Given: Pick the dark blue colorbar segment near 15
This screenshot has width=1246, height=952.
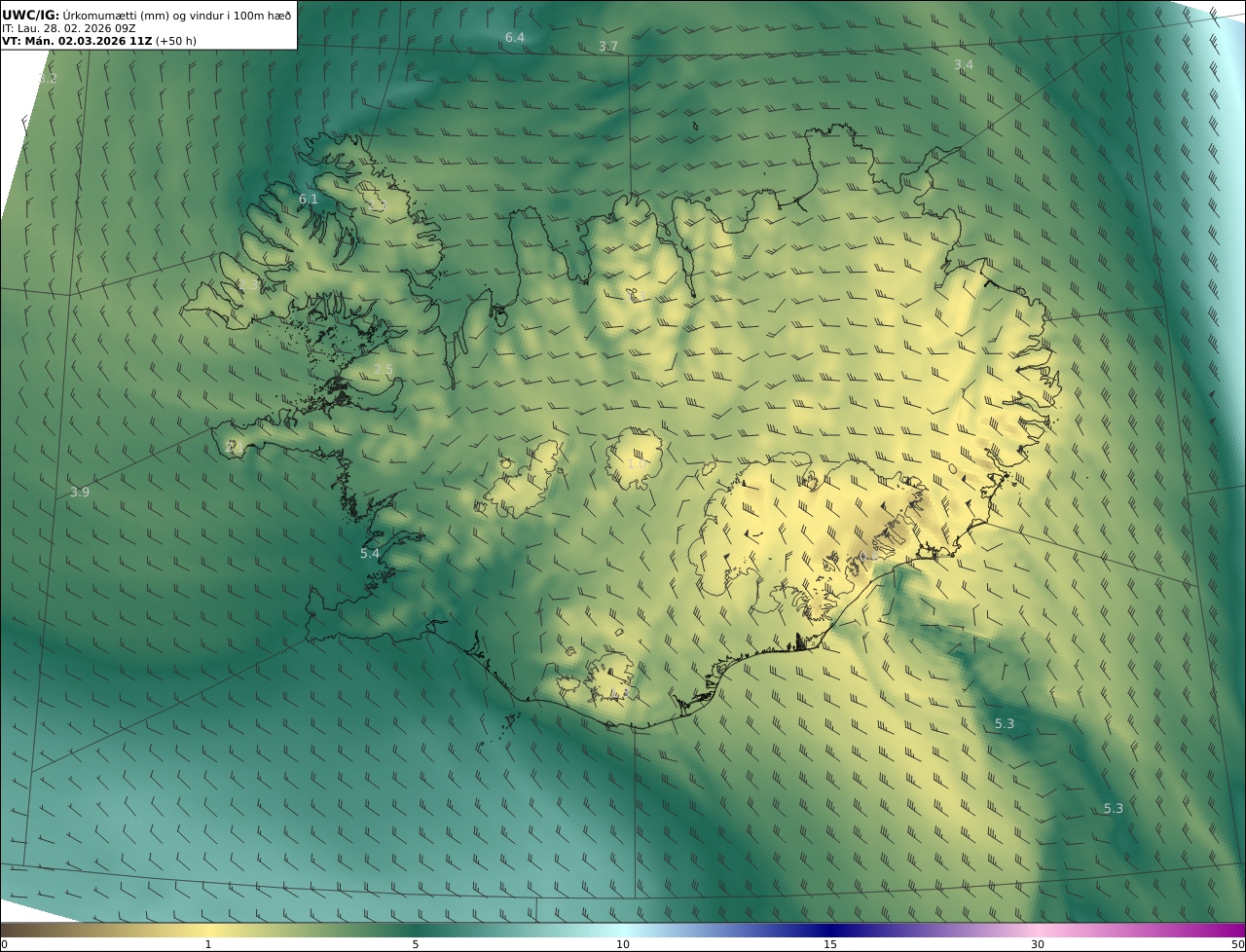Looking at the screenshot, I should coord(830,930).
